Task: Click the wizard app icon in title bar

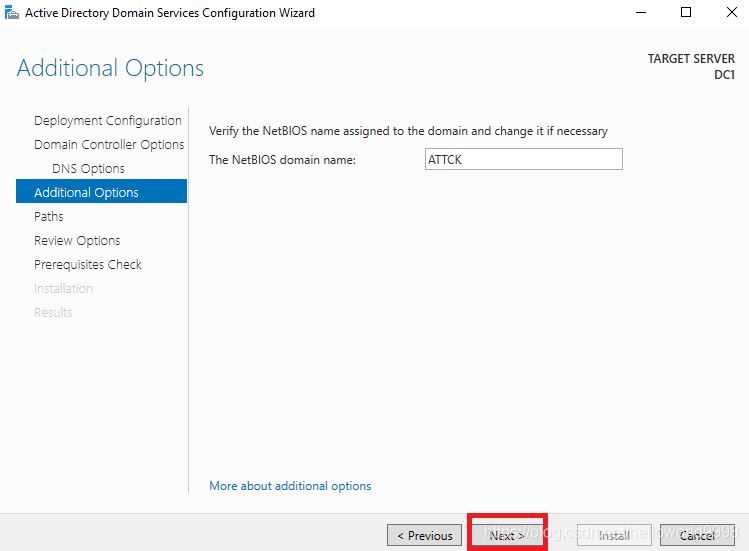Action: coord(11,12)
